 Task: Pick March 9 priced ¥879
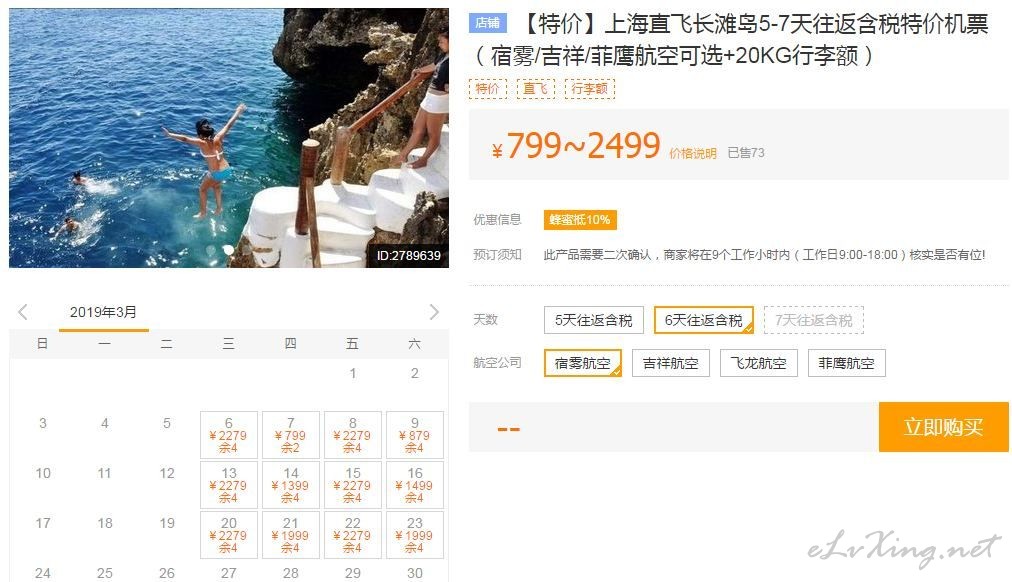pos(414,435)
